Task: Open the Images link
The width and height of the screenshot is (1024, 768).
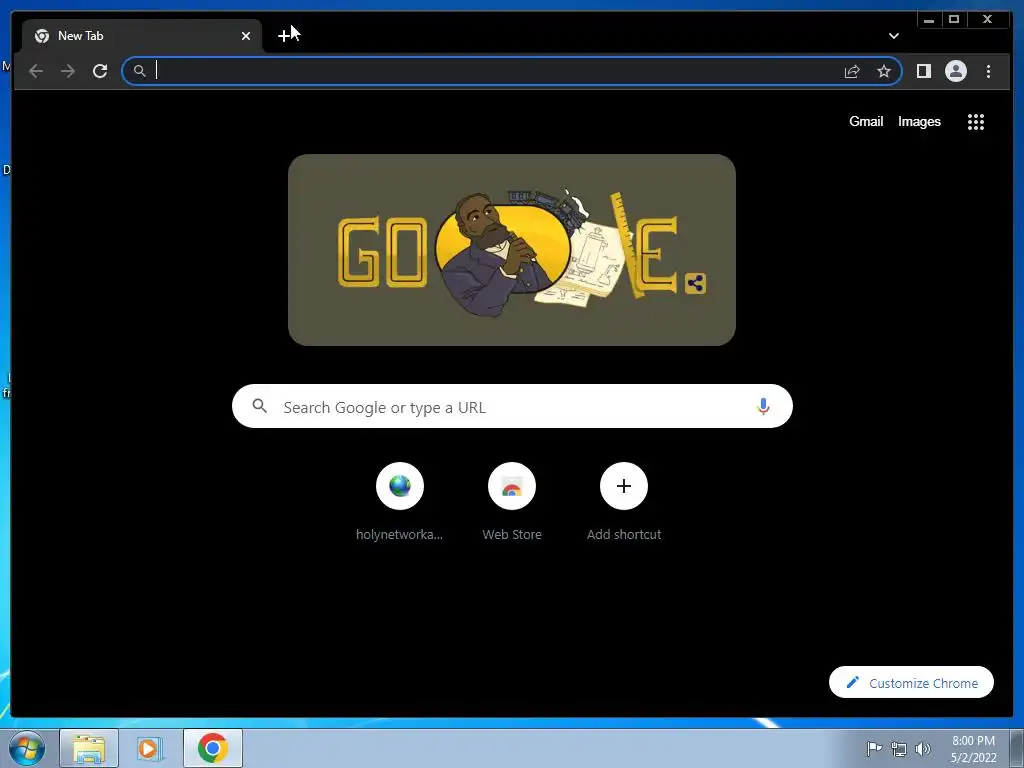Action: coord(919,121)
